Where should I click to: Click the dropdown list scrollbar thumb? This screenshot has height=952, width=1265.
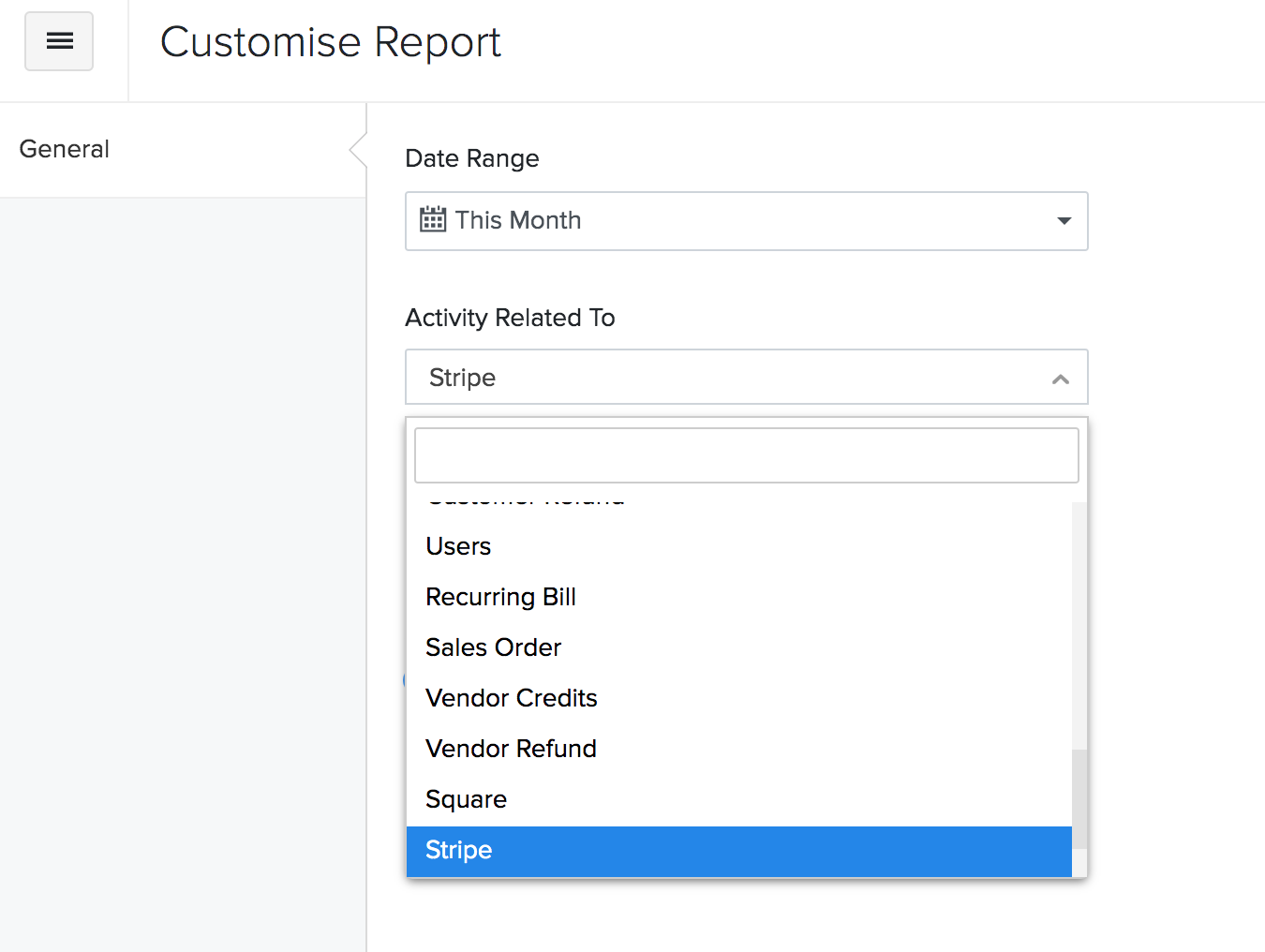pyautogui.click(x=1079, y=798)
